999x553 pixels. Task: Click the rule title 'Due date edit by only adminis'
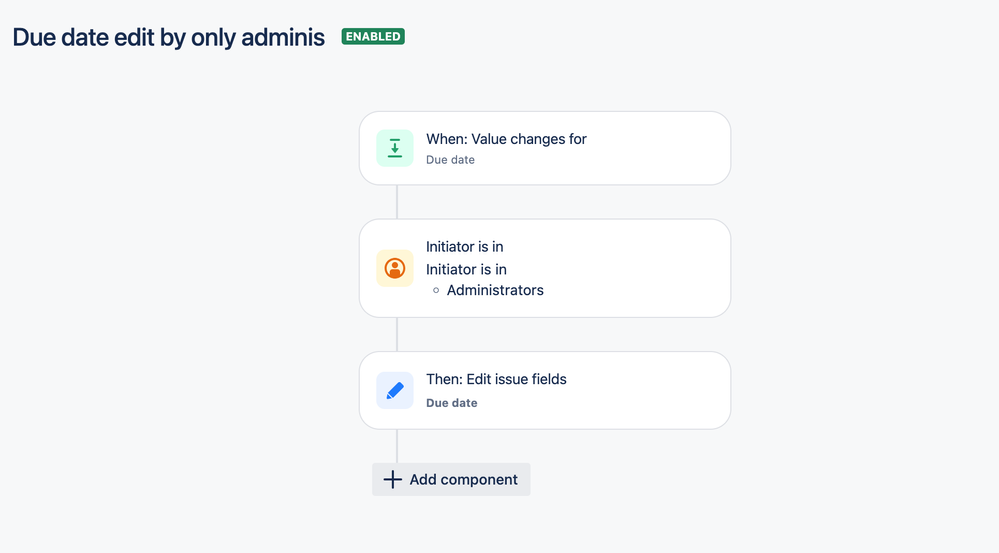click(x=169, y=37)
